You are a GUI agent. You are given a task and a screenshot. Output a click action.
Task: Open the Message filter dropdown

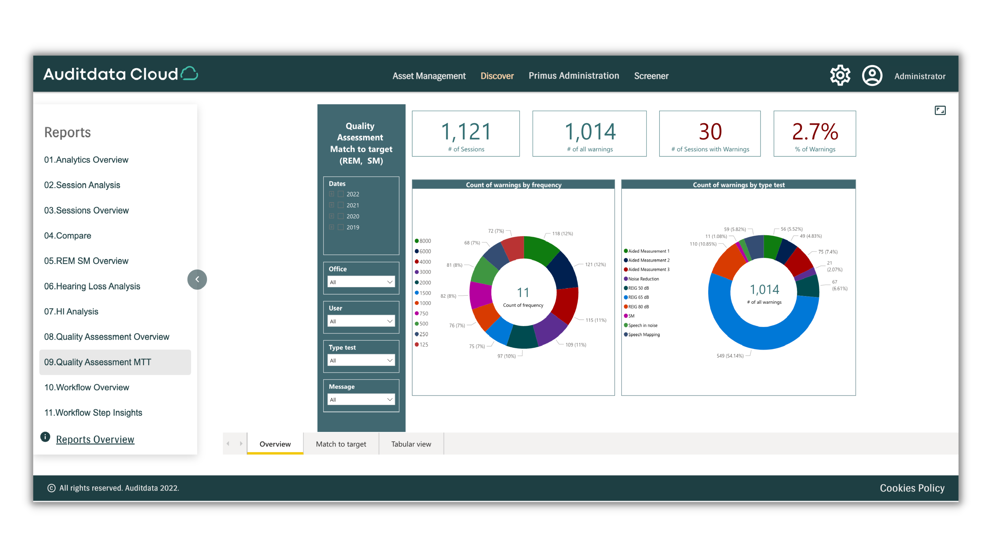coord(361,400)
